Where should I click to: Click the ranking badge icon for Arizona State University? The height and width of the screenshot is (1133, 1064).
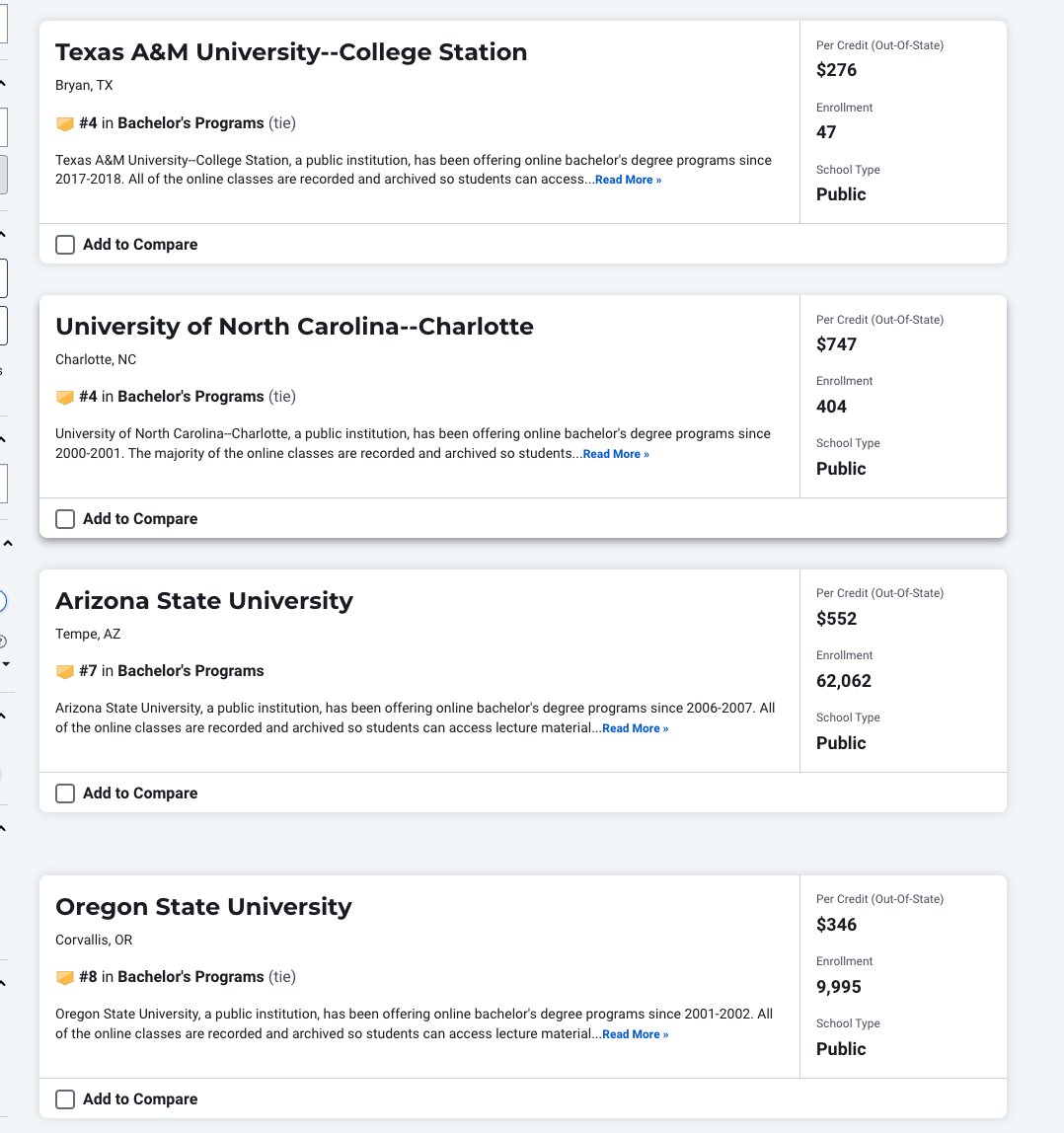point(64,671)
